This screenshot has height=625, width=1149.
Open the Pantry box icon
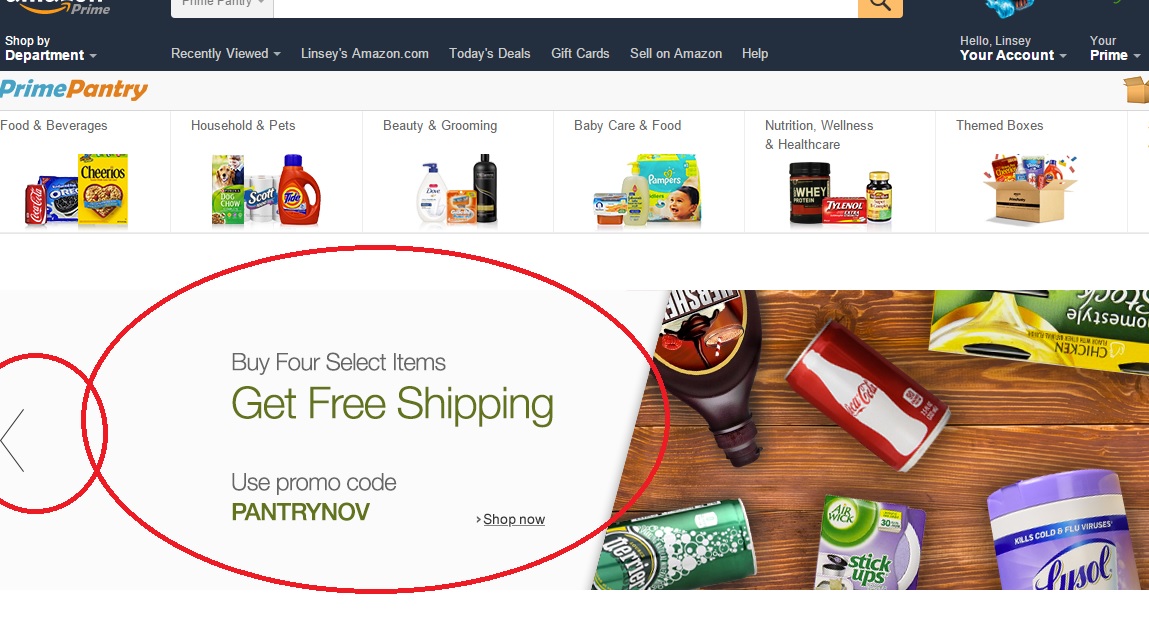point(1137,90)
